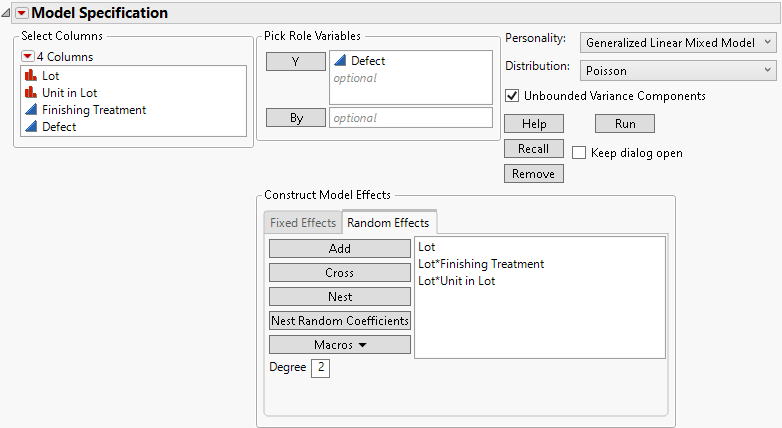This screenshot has height=428, width=782.
Task: Click the Finishing Treatment continuous icon
Action: (30, 110)
